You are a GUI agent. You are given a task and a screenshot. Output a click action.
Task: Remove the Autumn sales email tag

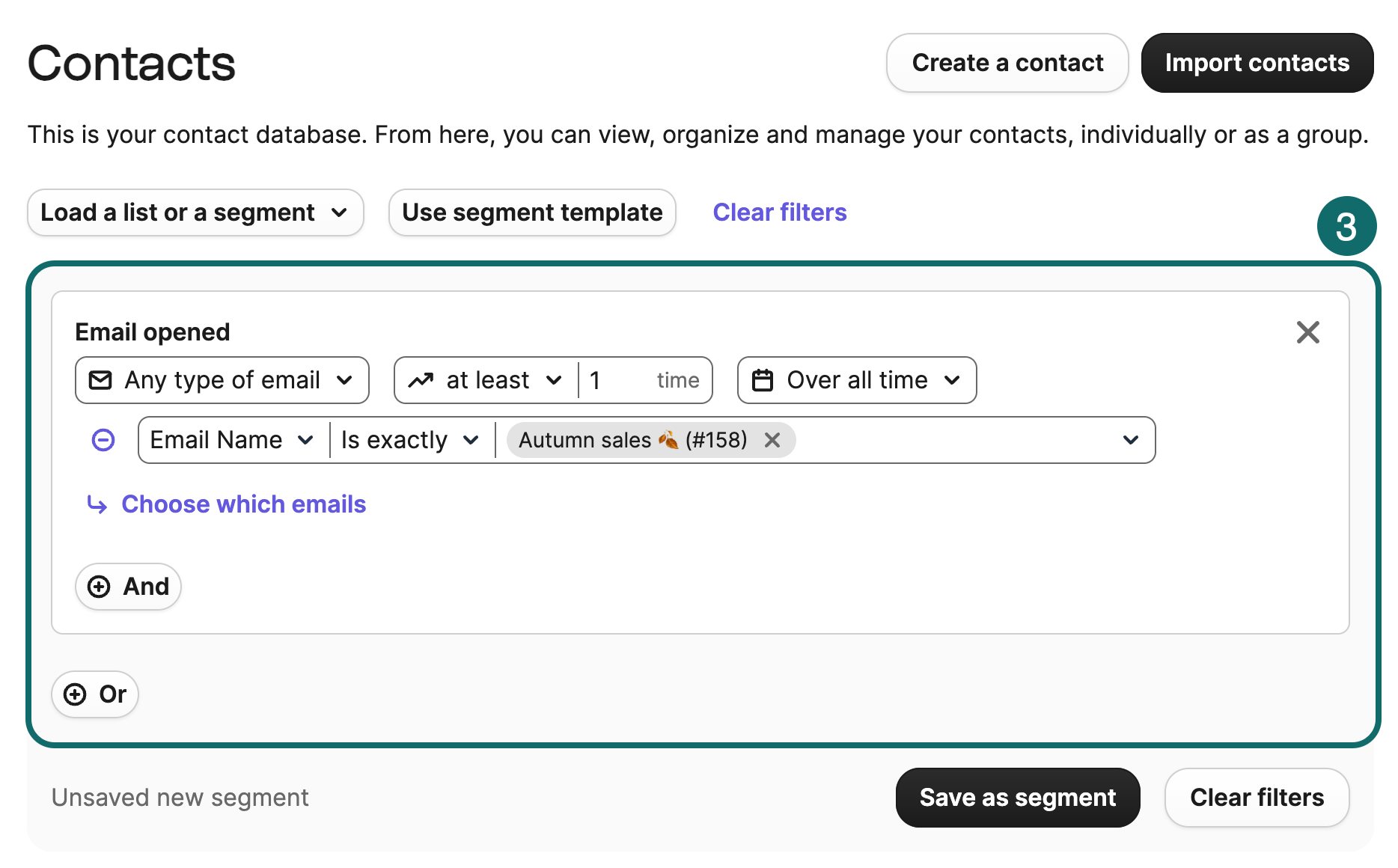773,441
